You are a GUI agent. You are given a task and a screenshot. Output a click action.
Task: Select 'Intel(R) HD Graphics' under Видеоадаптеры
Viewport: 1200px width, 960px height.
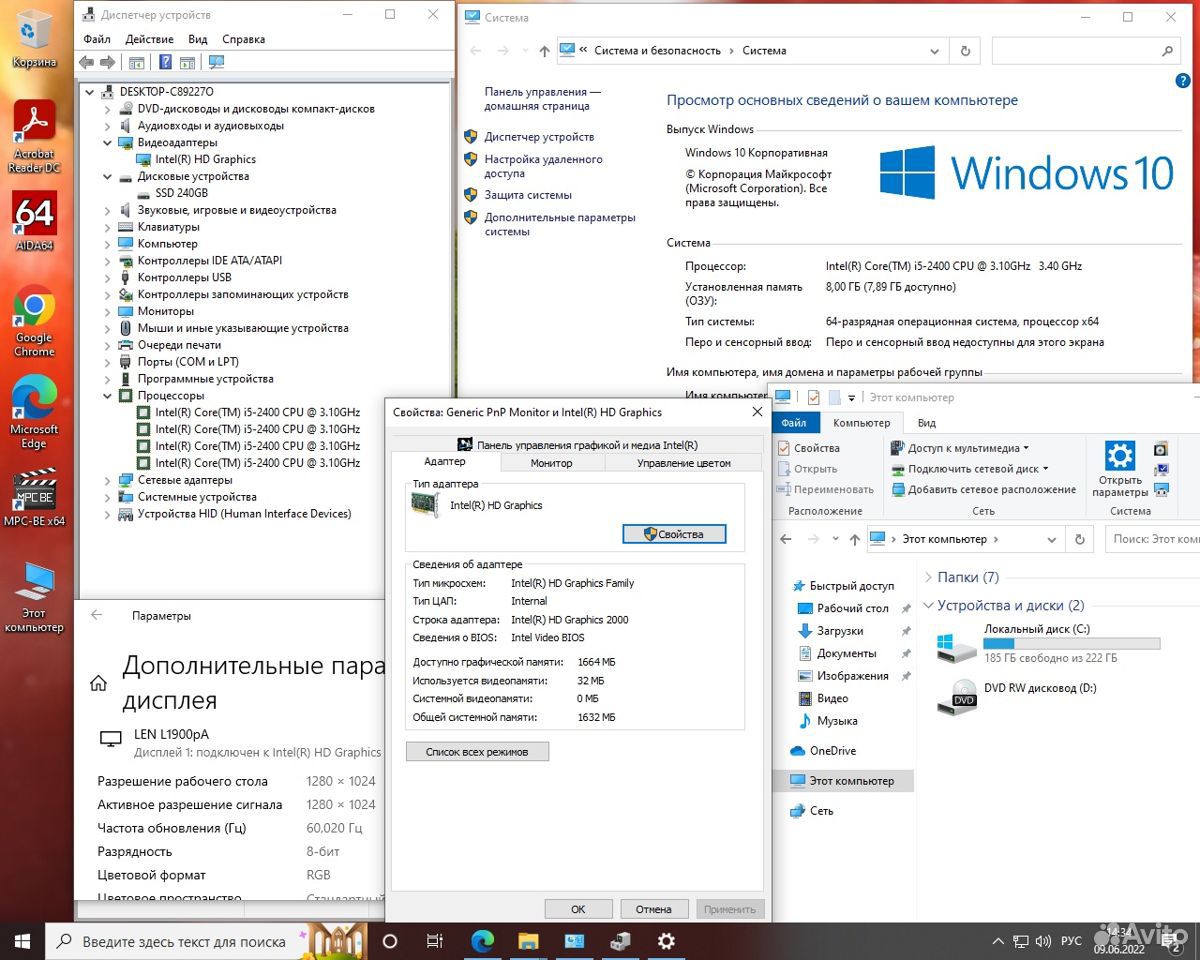pos(205,159)
